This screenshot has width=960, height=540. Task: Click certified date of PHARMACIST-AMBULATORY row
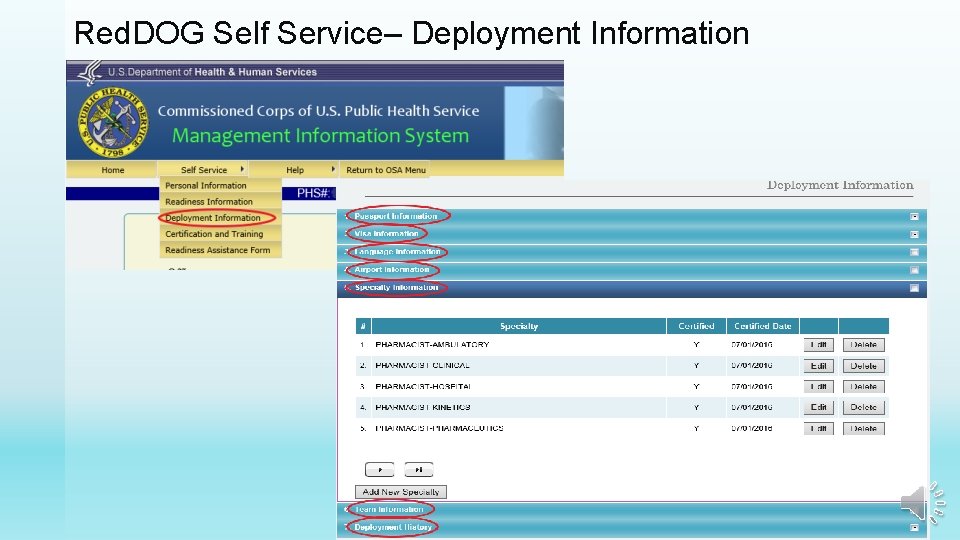tap(751, 345)
